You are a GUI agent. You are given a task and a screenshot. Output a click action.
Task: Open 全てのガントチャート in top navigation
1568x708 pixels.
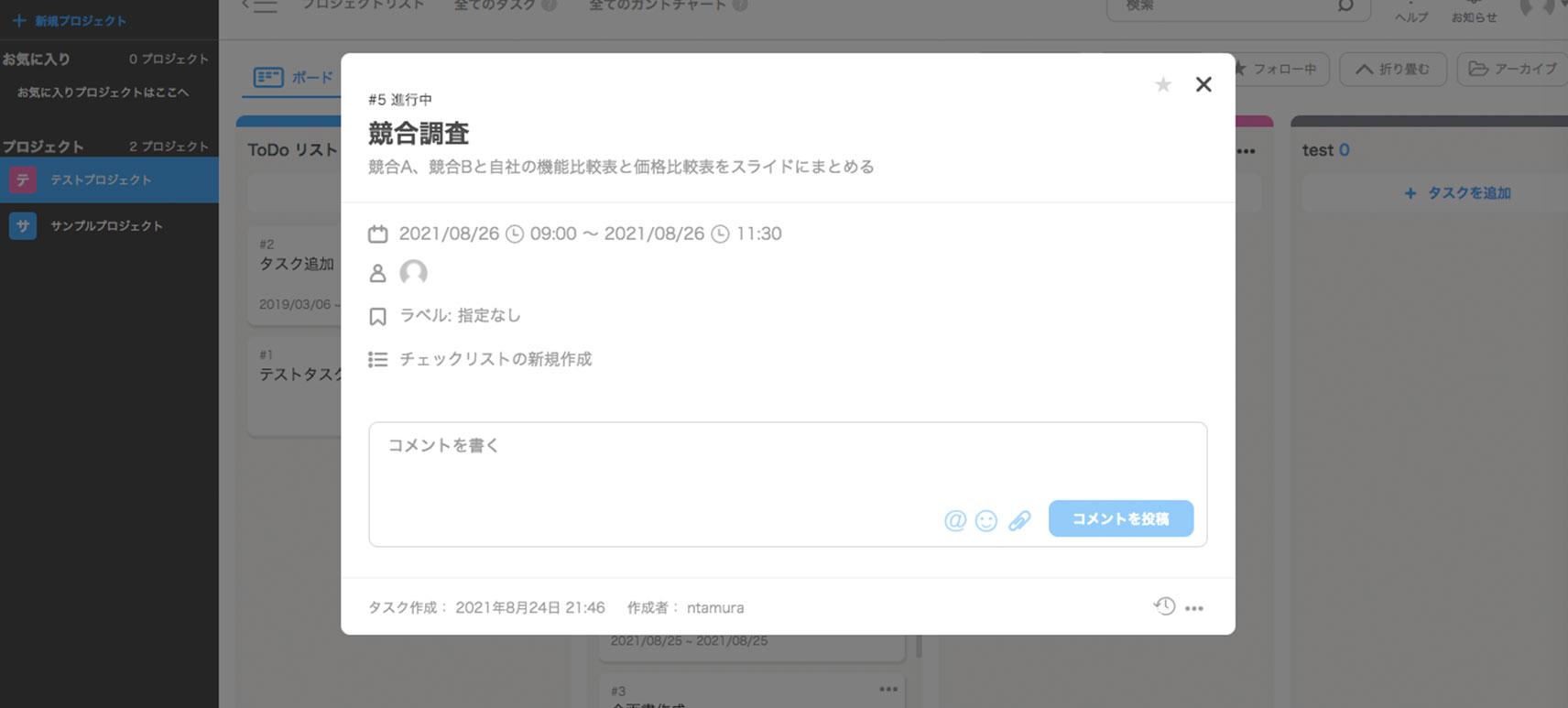click(658, 5)
